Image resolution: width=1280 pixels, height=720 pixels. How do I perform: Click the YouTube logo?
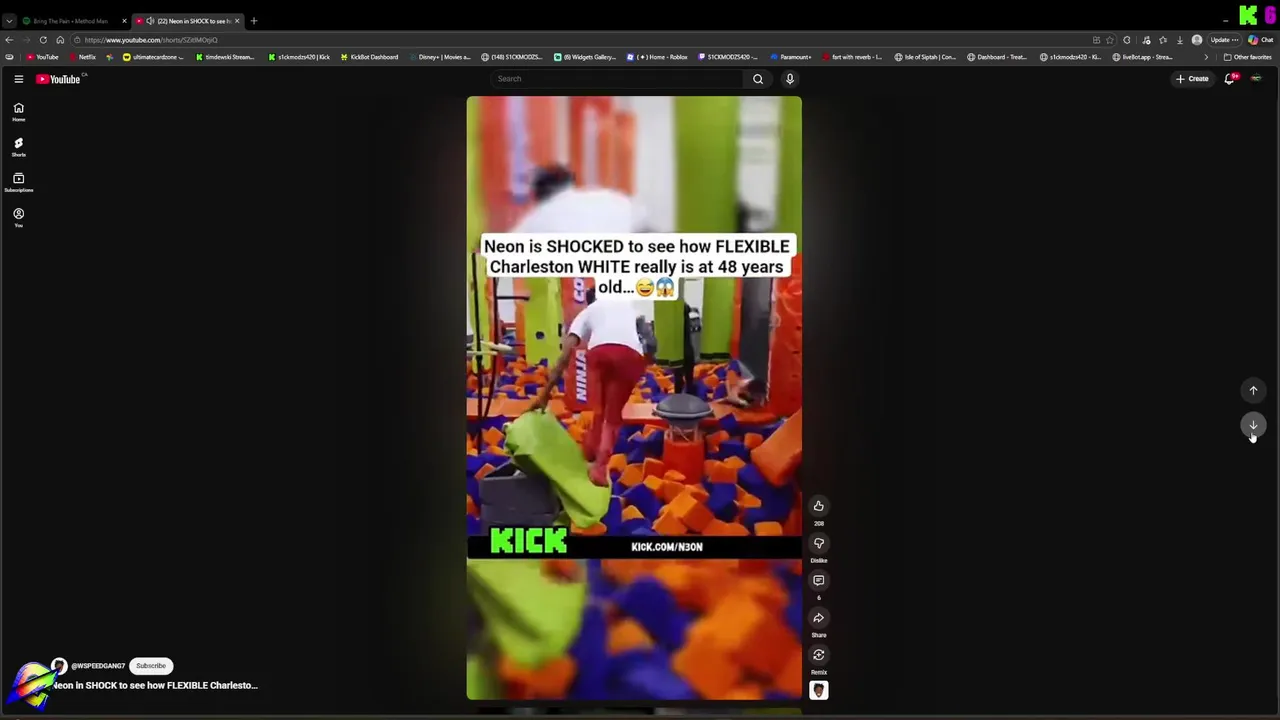click(x=59, y=79)
